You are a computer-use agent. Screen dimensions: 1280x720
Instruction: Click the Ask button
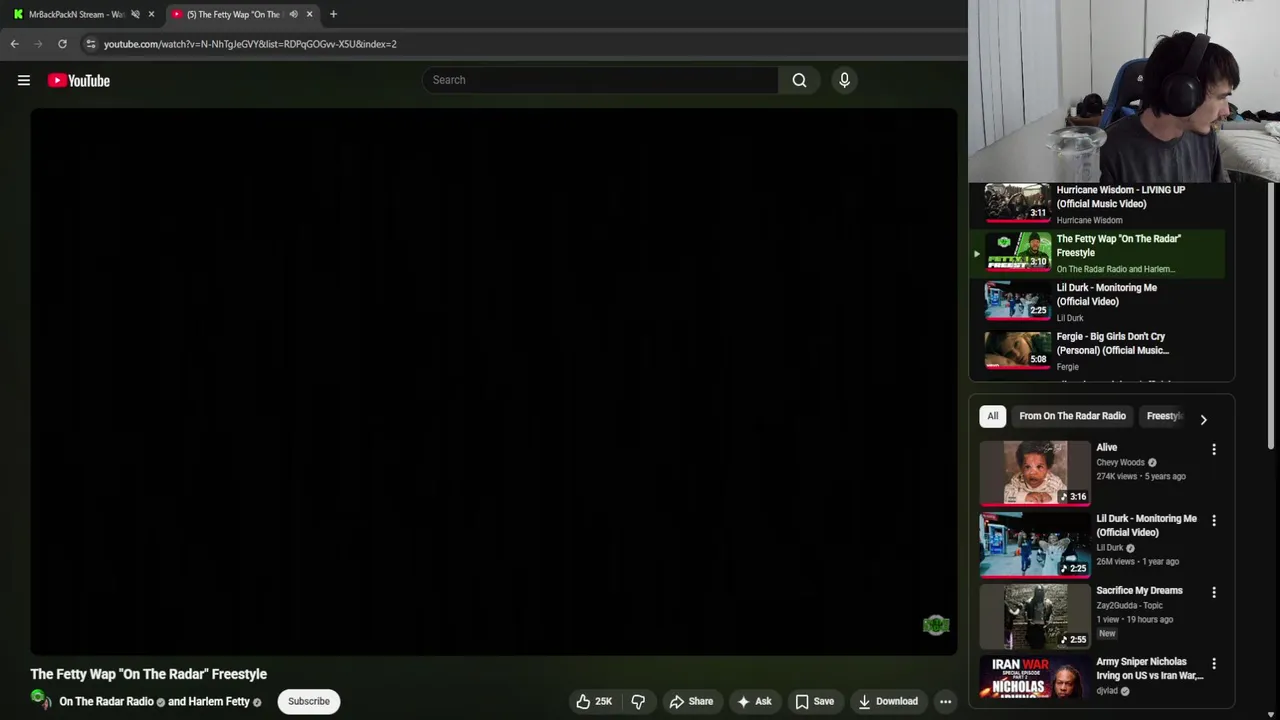(754, 701)
